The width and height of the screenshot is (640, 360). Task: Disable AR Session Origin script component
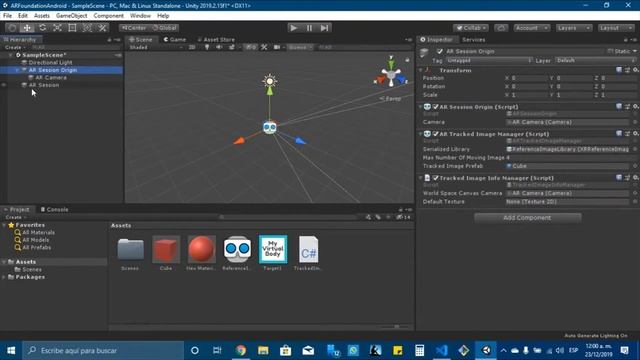[436, 107]
